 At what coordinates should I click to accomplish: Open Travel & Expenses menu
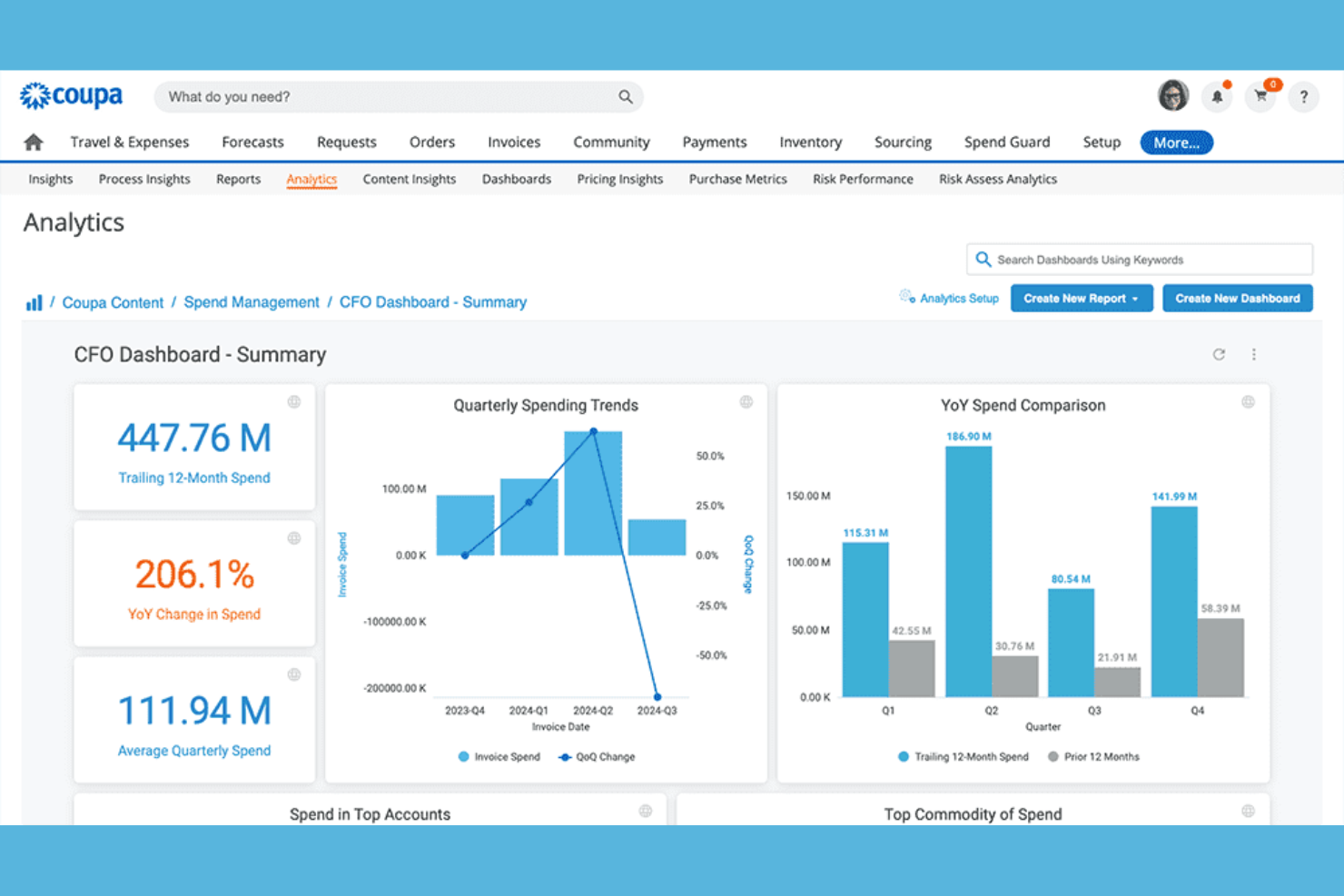tap(130, 142)
